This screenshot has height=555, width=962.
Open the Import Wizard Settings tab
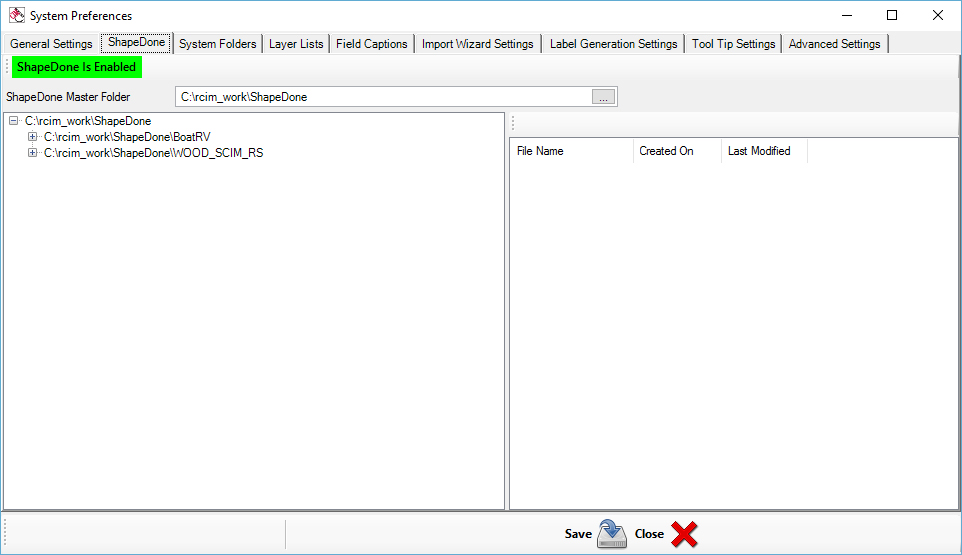pos(477,44)
